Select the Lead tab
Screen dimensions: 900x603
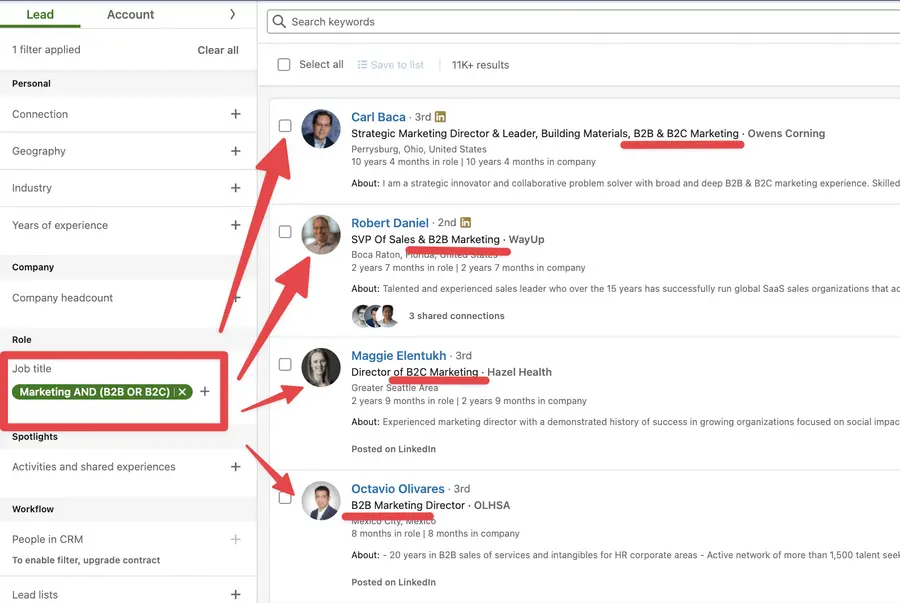(x=40, y=14)
